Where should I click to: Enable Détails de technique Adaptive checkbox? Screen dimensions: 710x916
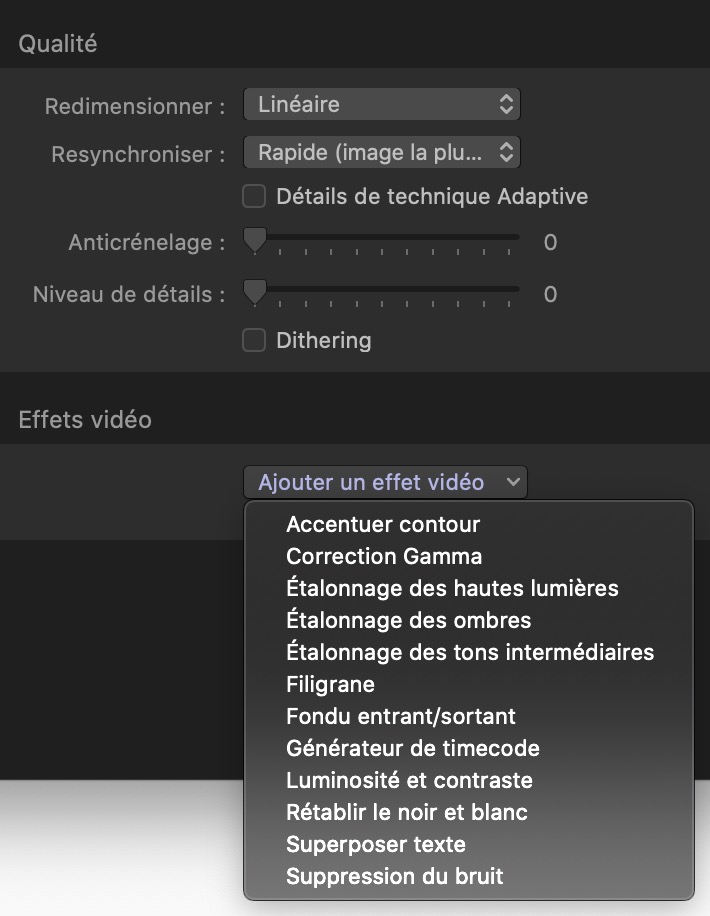click(254, 196)
